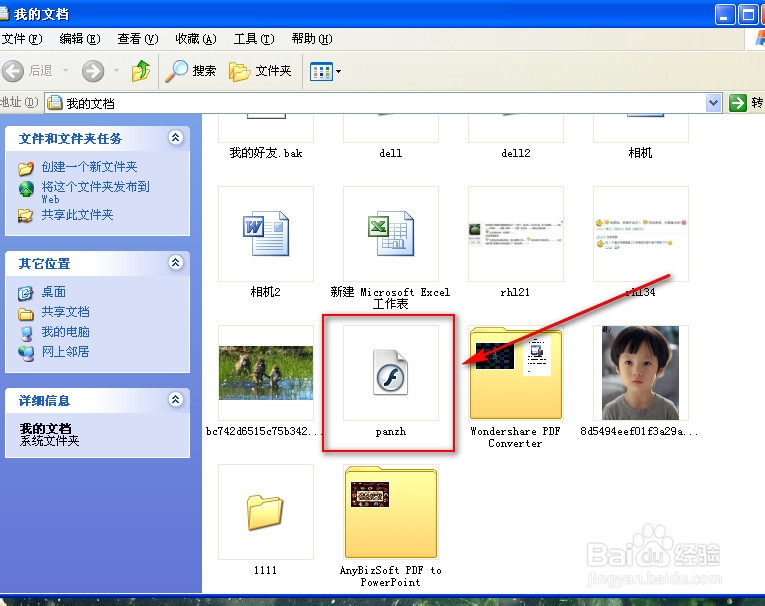765x606 pixels.
Task: Open the 查看(V) menu
Action: click(138, 39)
